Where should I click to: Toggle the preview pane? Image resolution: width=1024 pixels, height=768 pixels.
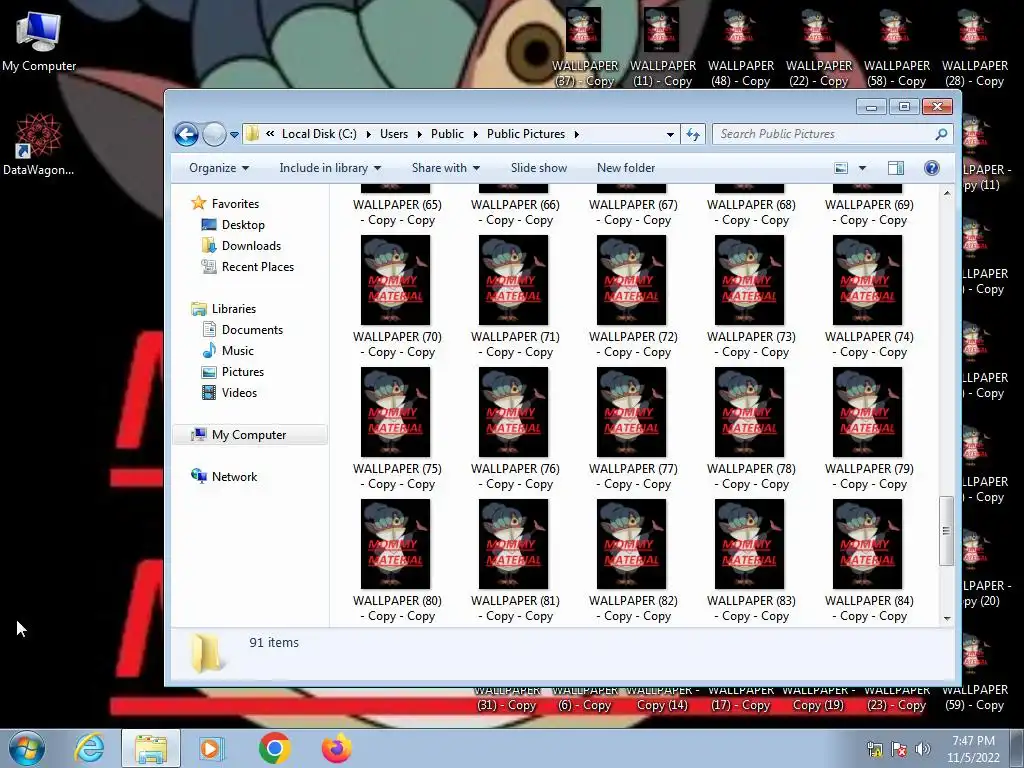tap(895, 168)
